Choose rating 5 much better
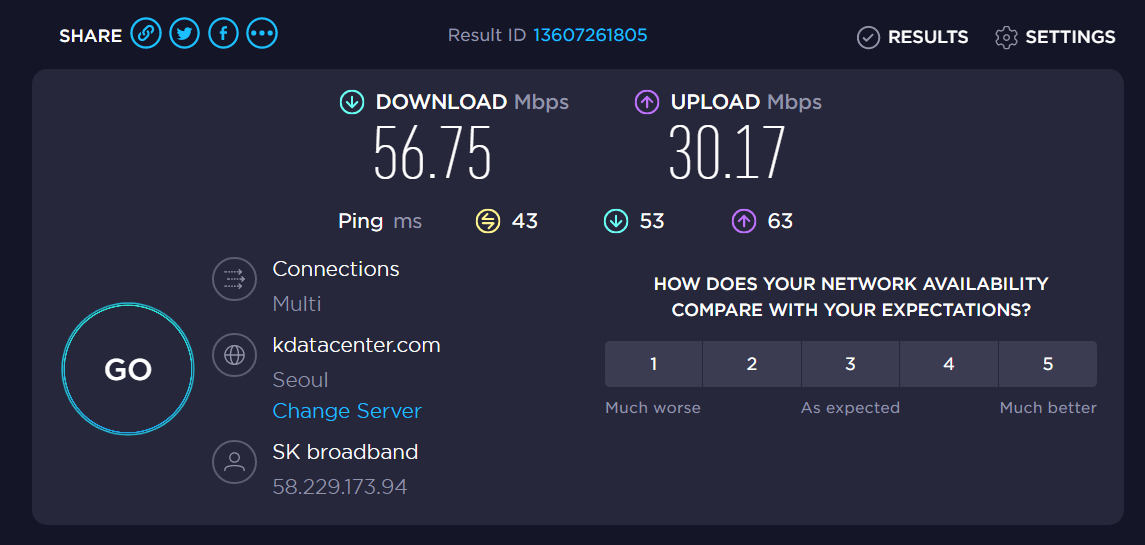 click(x=1047, y=364)
